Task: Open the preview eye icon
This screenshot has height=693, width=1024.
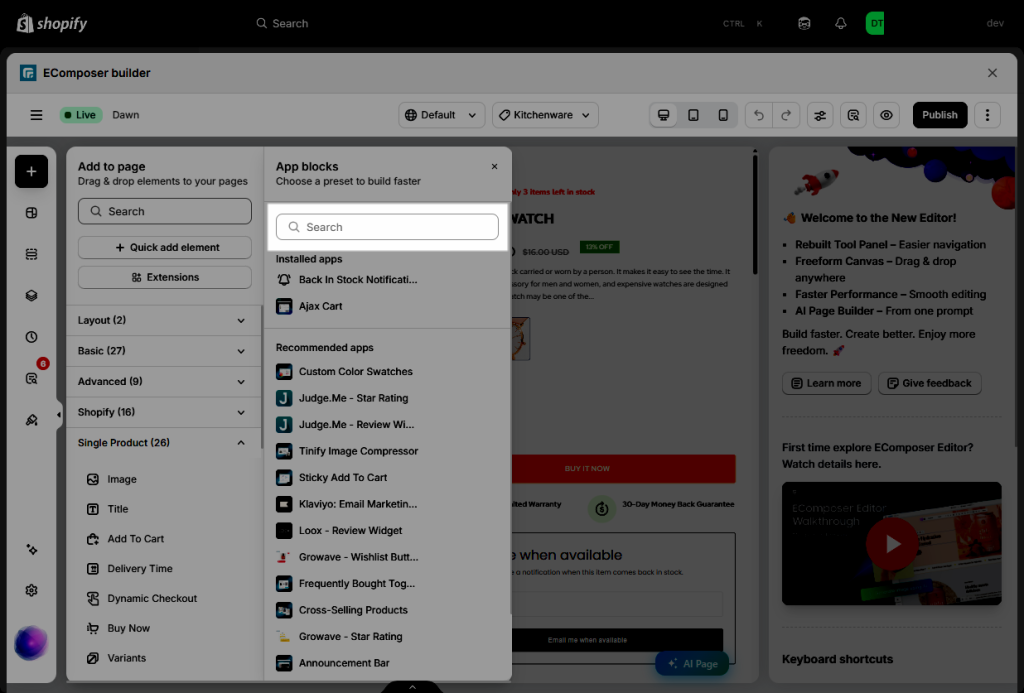Action: pyautogui.click(x=886, y=115)
